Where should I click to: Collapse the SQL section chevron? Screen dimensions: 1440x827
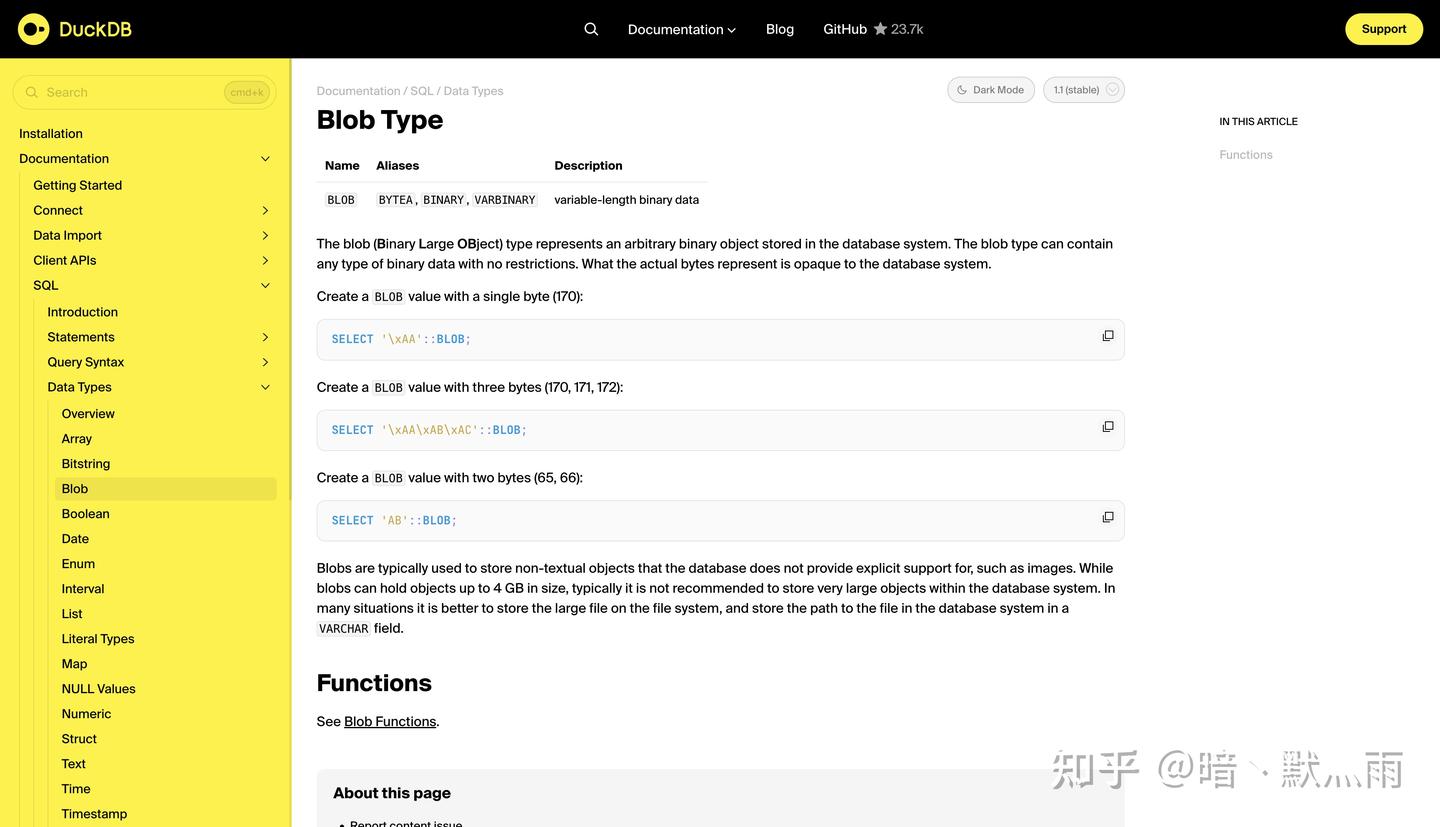click(265, 285)
